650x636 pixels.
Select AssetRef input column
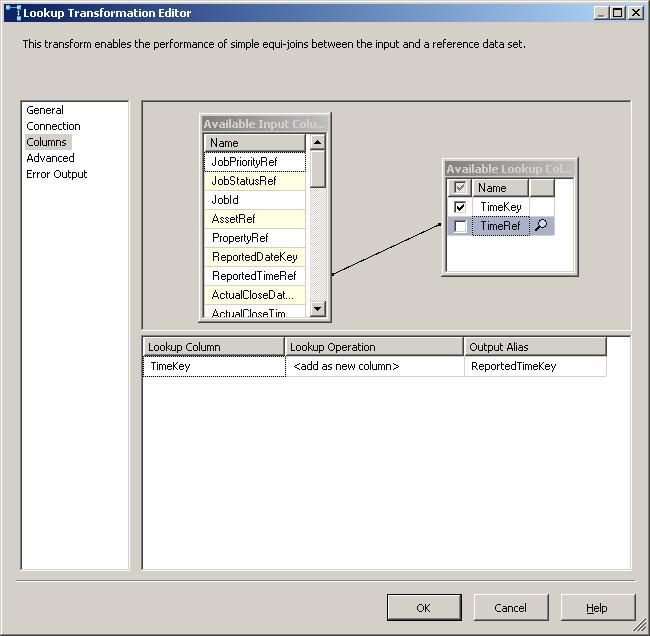[255, 219]
